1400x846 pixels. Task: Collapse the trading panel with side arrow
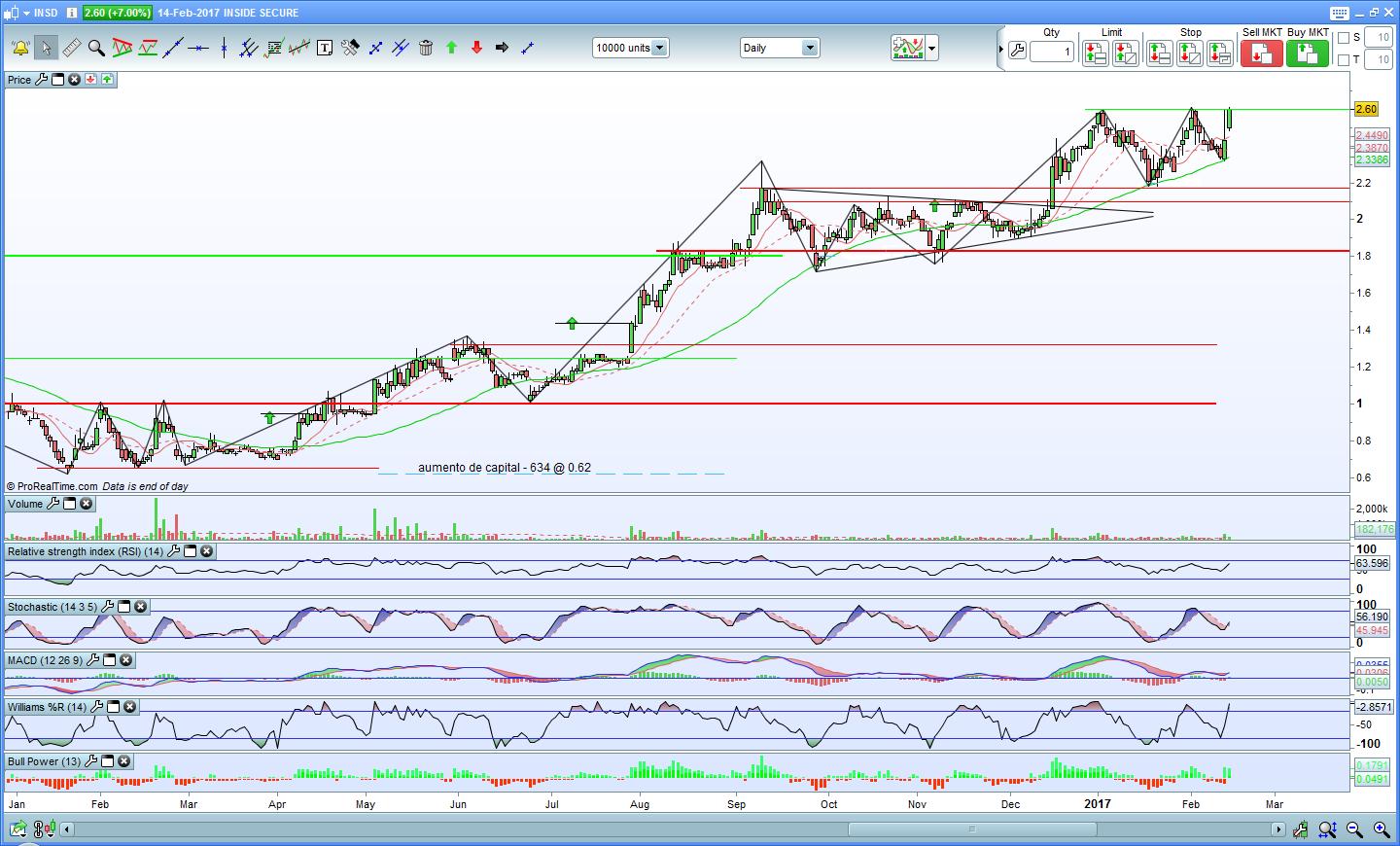[1000, 49]
